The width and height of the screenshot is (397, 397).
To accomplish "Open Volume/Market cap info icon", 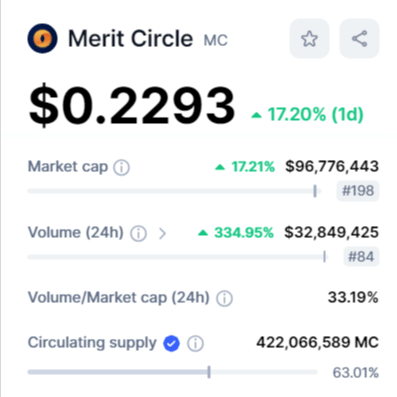I will 224,299.
